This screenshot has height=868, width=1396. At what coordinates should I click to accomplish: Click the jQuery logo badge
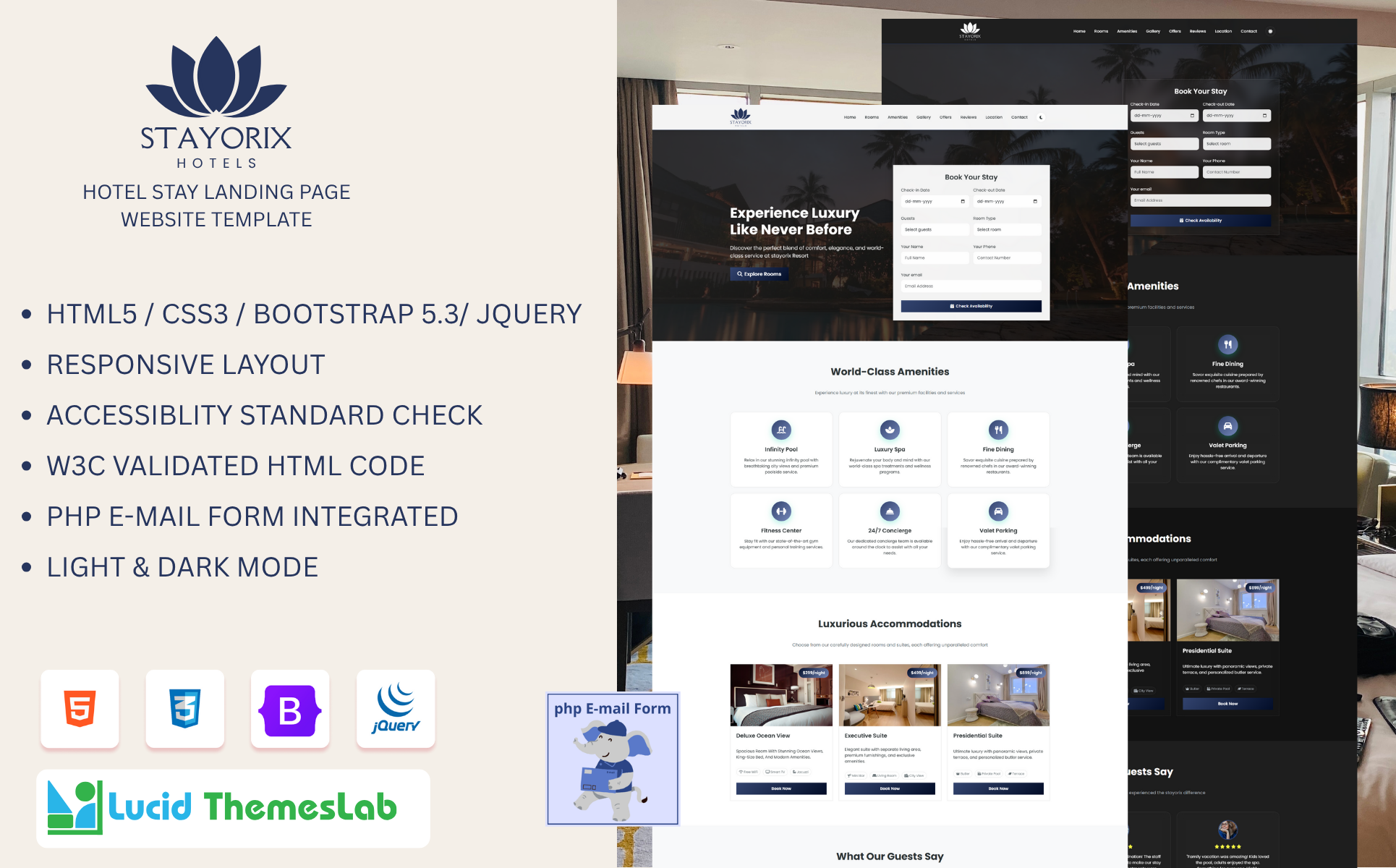point(396,708)
